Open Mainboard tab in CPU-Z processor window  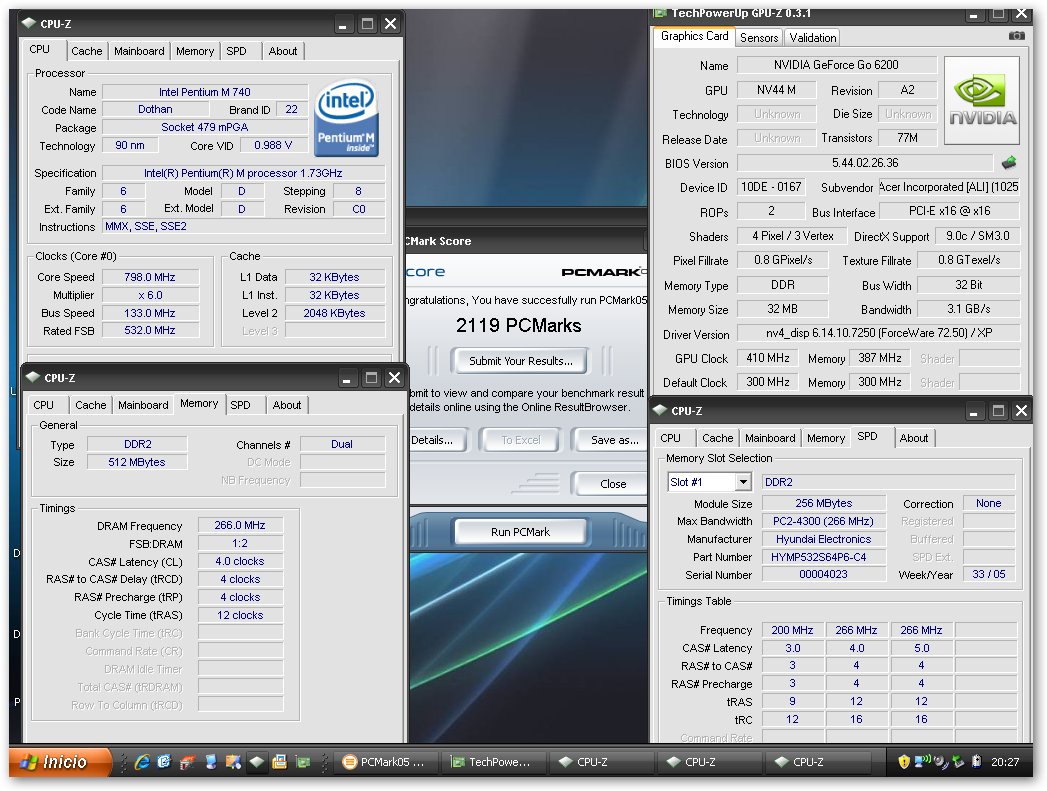point(139,51)
